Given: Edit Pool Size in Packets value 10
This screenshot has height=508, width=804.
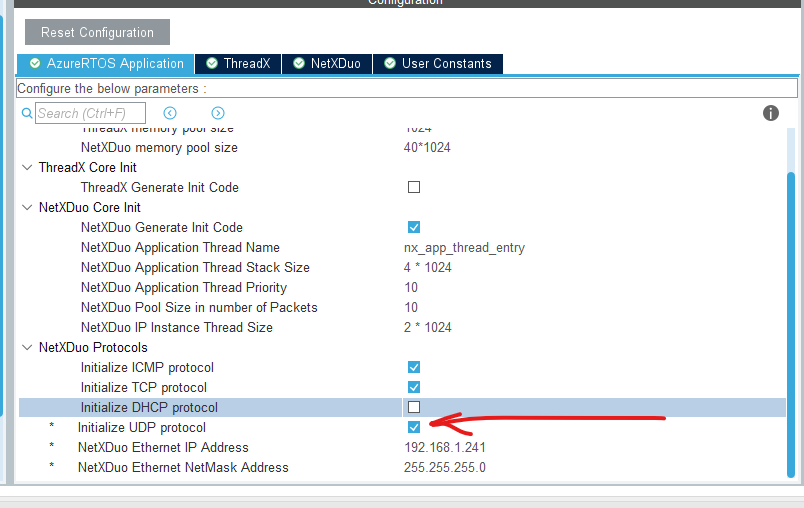Looking at the screenshot, I should click(411, 308).
